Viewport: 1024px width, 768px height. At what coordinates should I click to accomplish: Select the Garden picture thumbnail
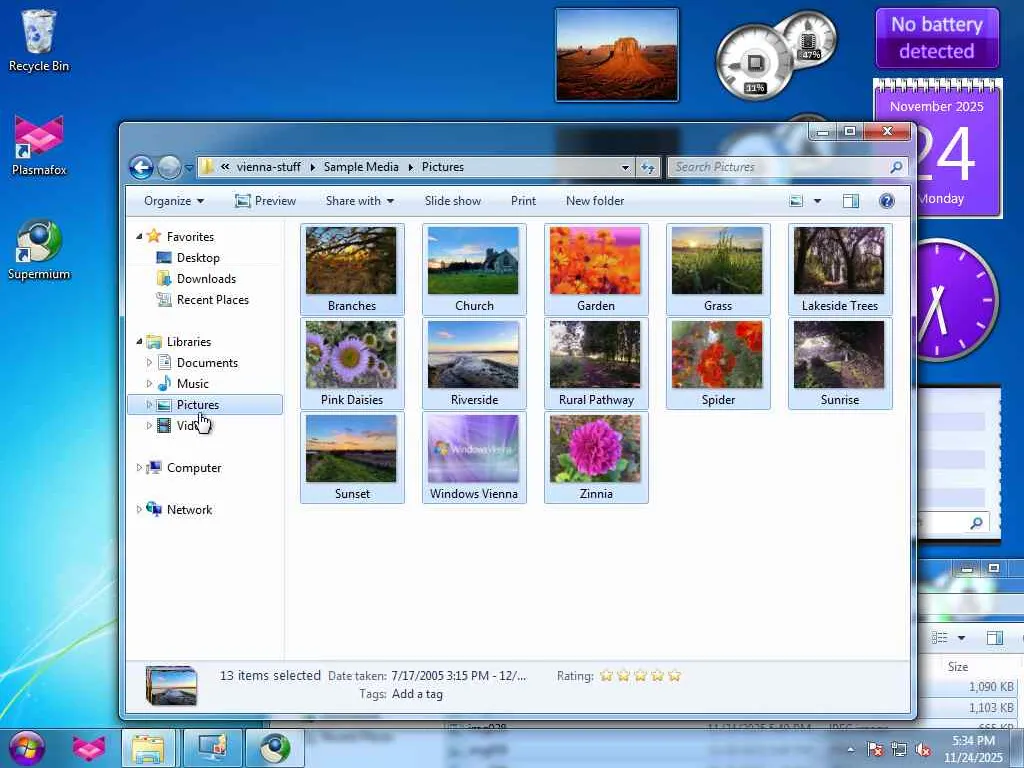tap(596, 269)
